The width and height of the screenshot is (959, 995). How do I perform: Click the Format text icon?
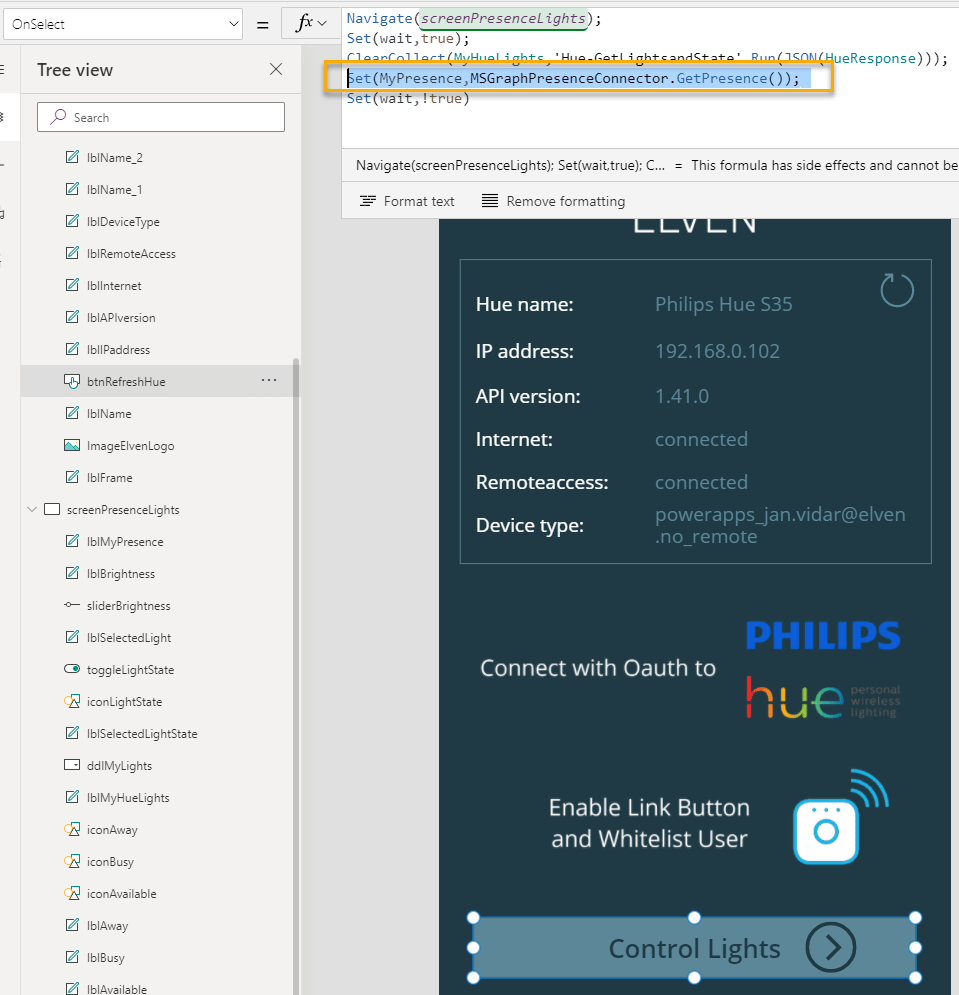(368, 201)
